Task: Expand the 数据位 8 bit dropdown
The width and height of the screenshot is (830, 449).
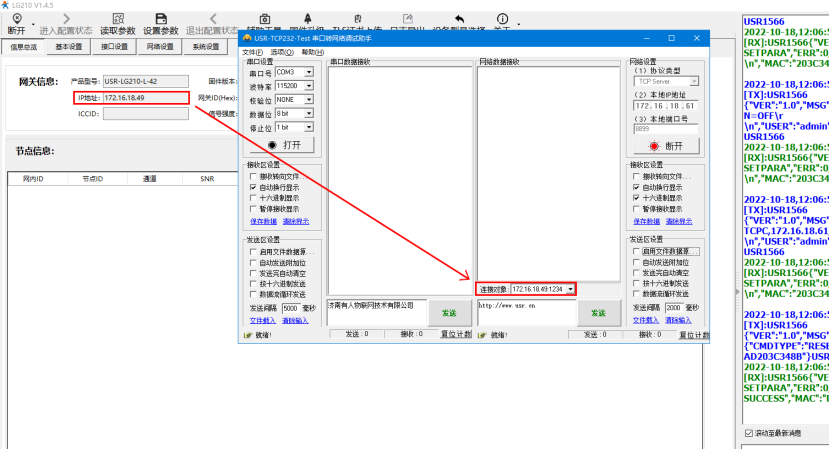Action: (309, 113)
